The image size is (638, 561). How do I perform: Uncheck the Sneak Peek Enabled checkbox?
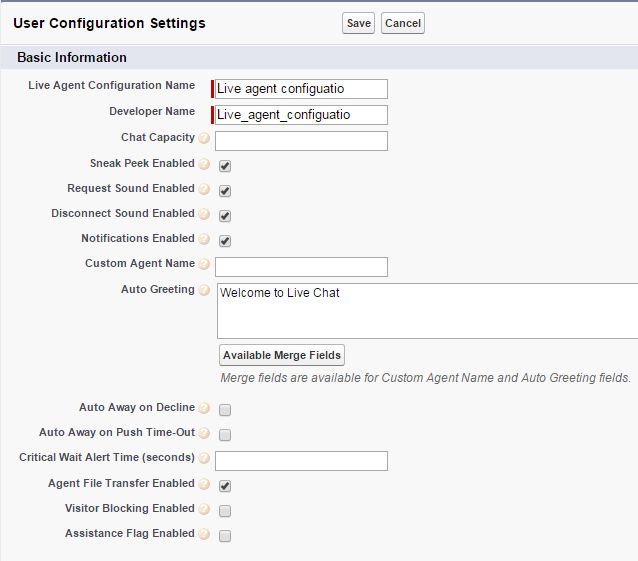pos(225,166)
